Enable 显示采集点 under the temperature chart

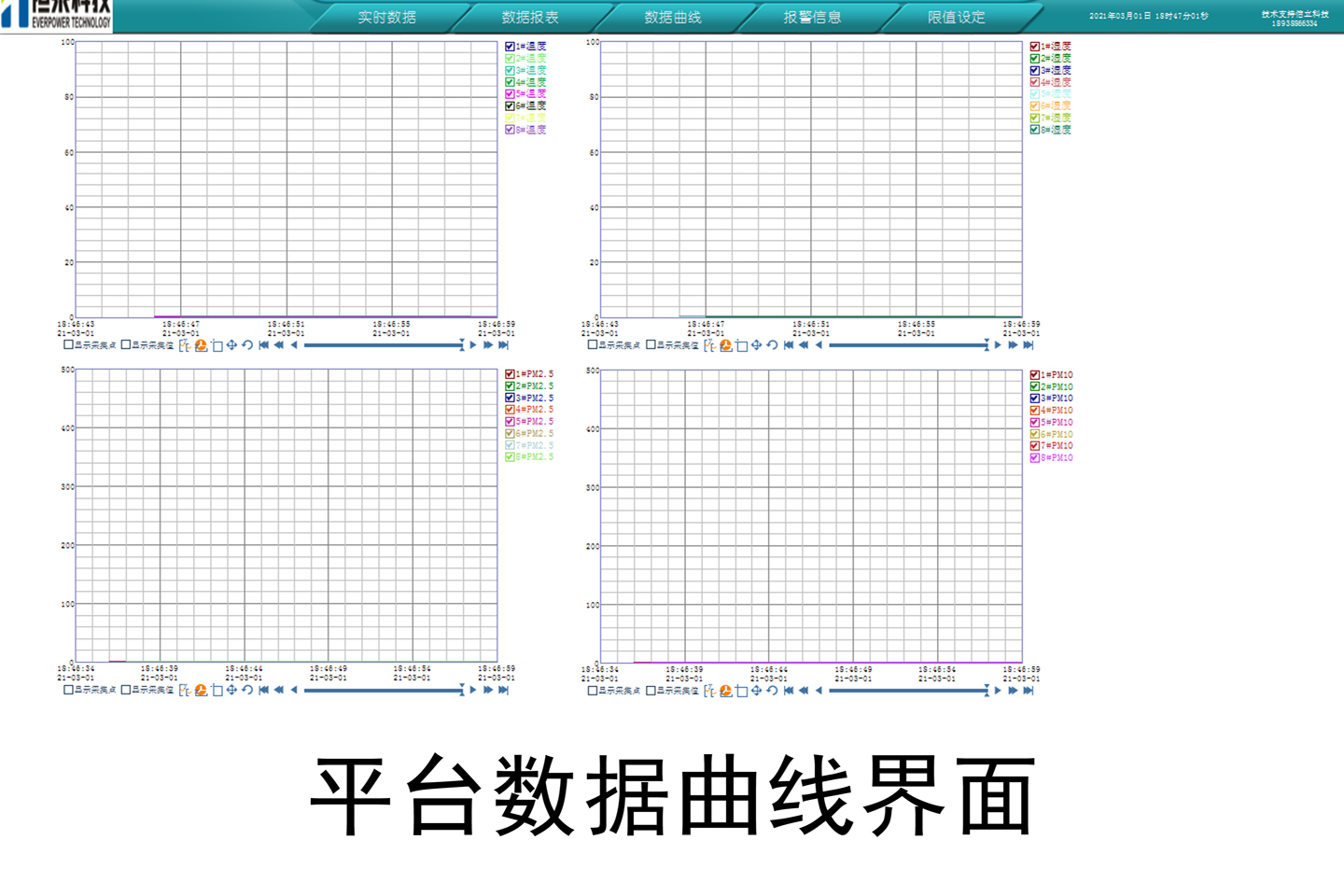pyautogui.click(x=68, y=345)
